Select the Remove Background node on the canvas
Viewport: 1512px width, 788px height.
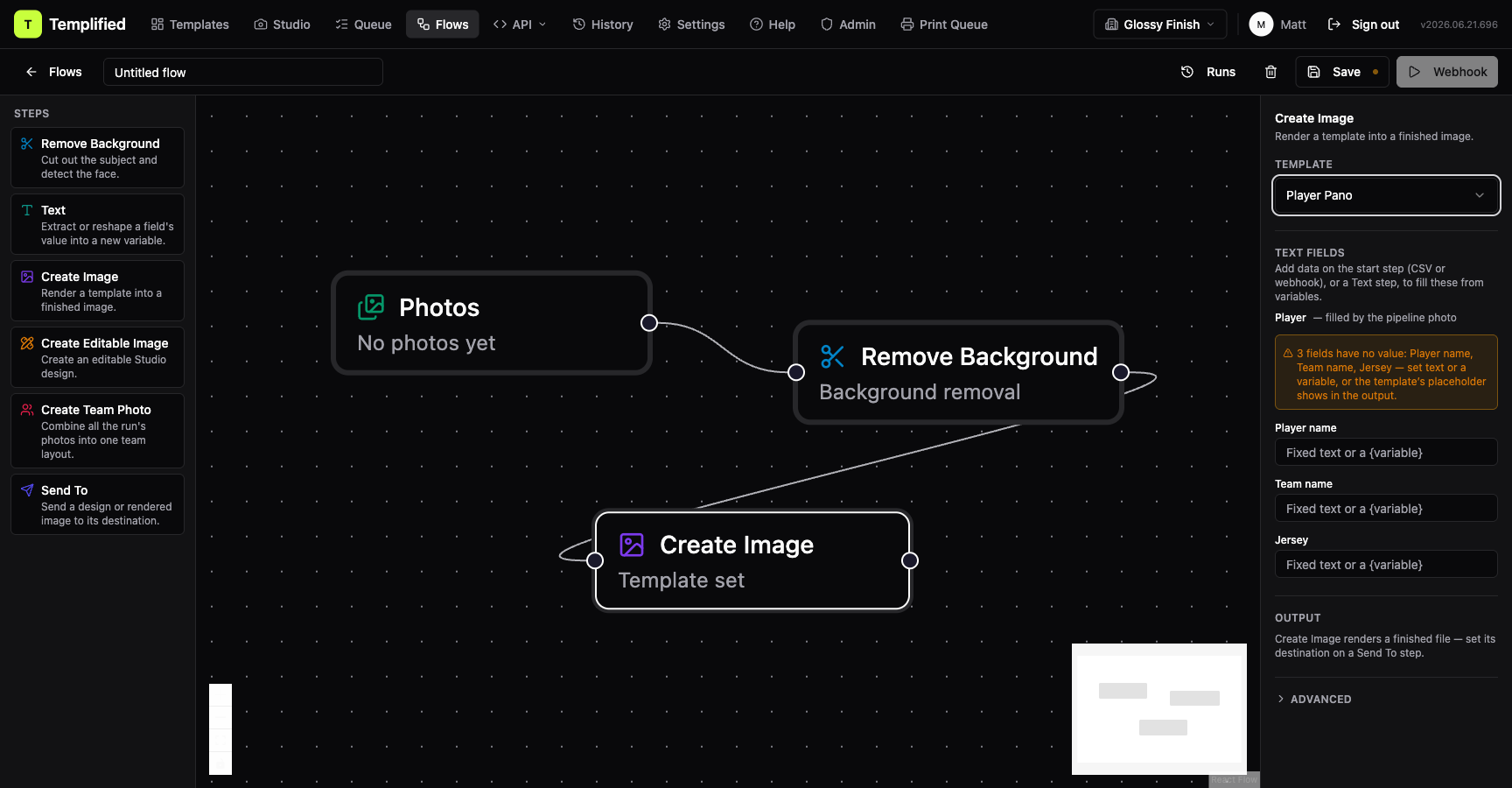point(958,372)
